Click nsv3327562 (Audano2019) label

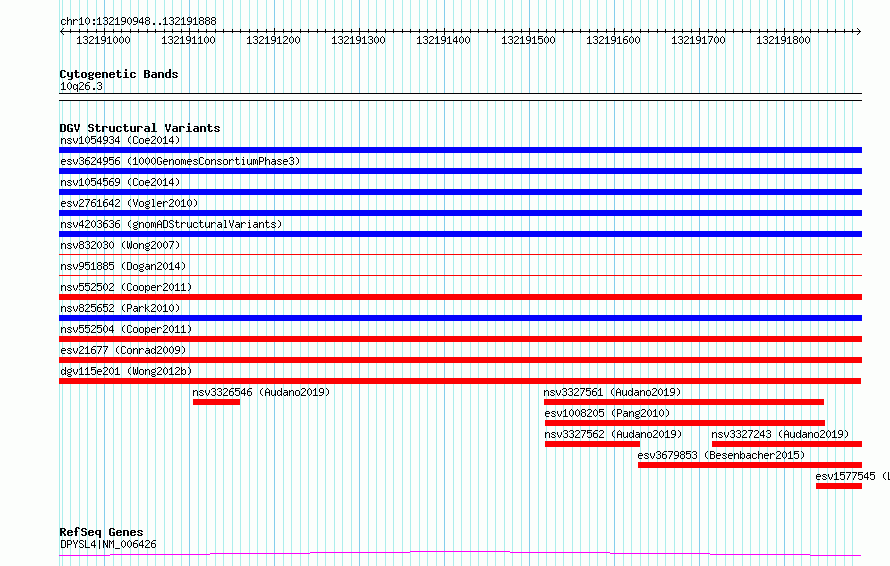pyautogui.click(x=613, y=434)
